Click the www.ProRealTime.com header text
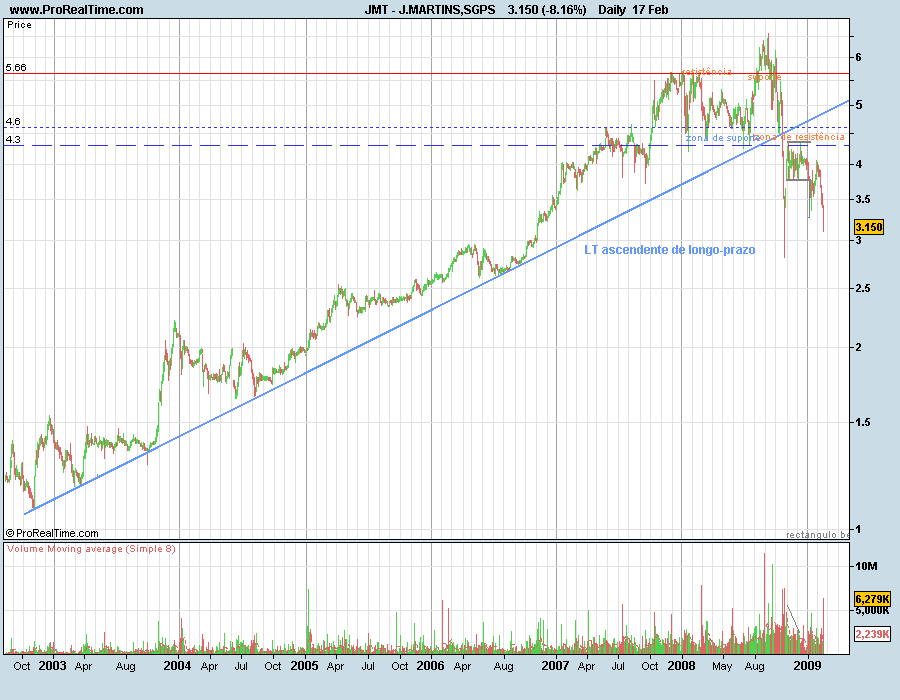 (x=76, y=10)
